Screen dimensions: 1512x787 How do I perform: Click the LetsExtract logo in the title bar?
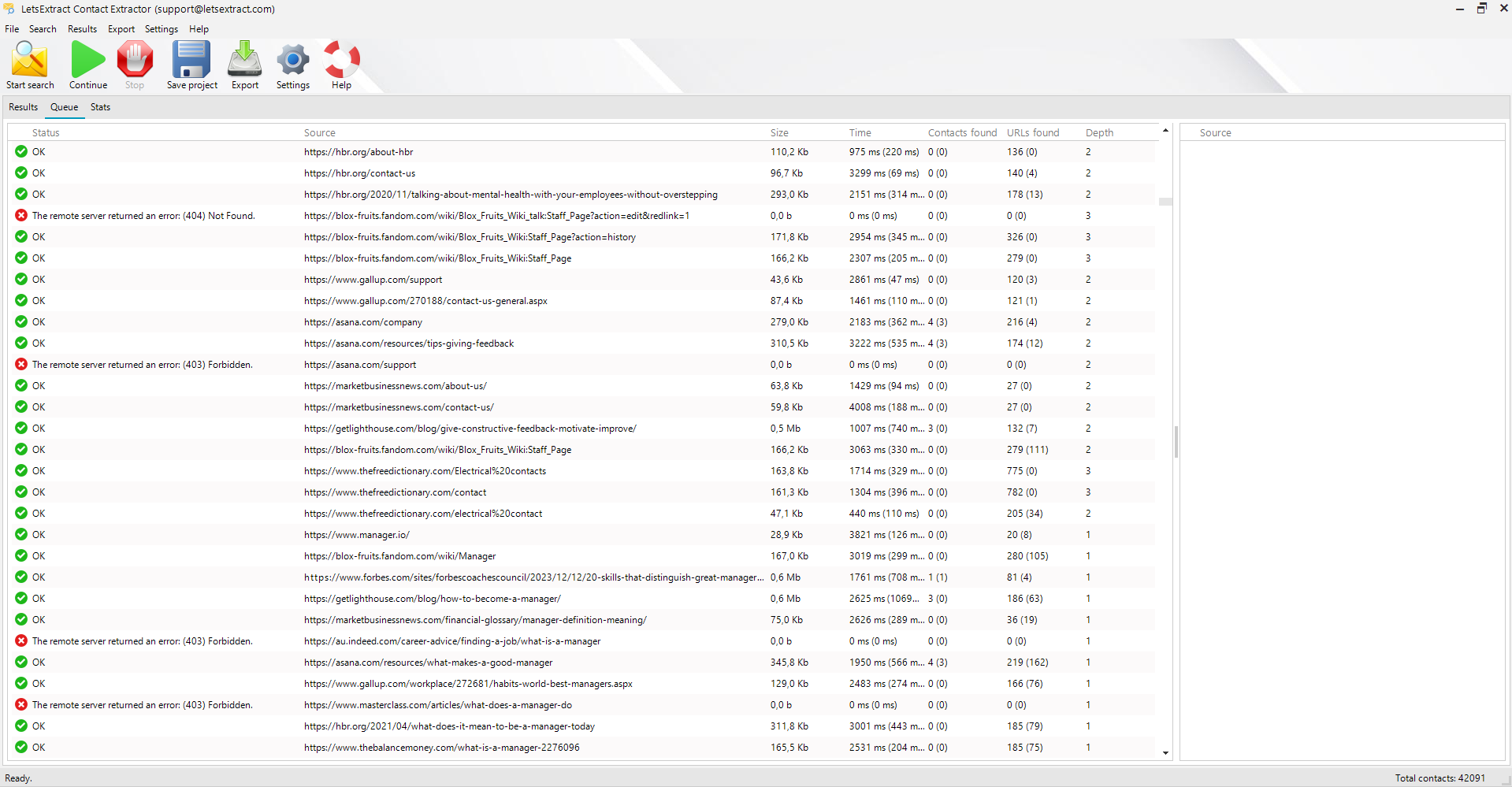click(9, 9)
